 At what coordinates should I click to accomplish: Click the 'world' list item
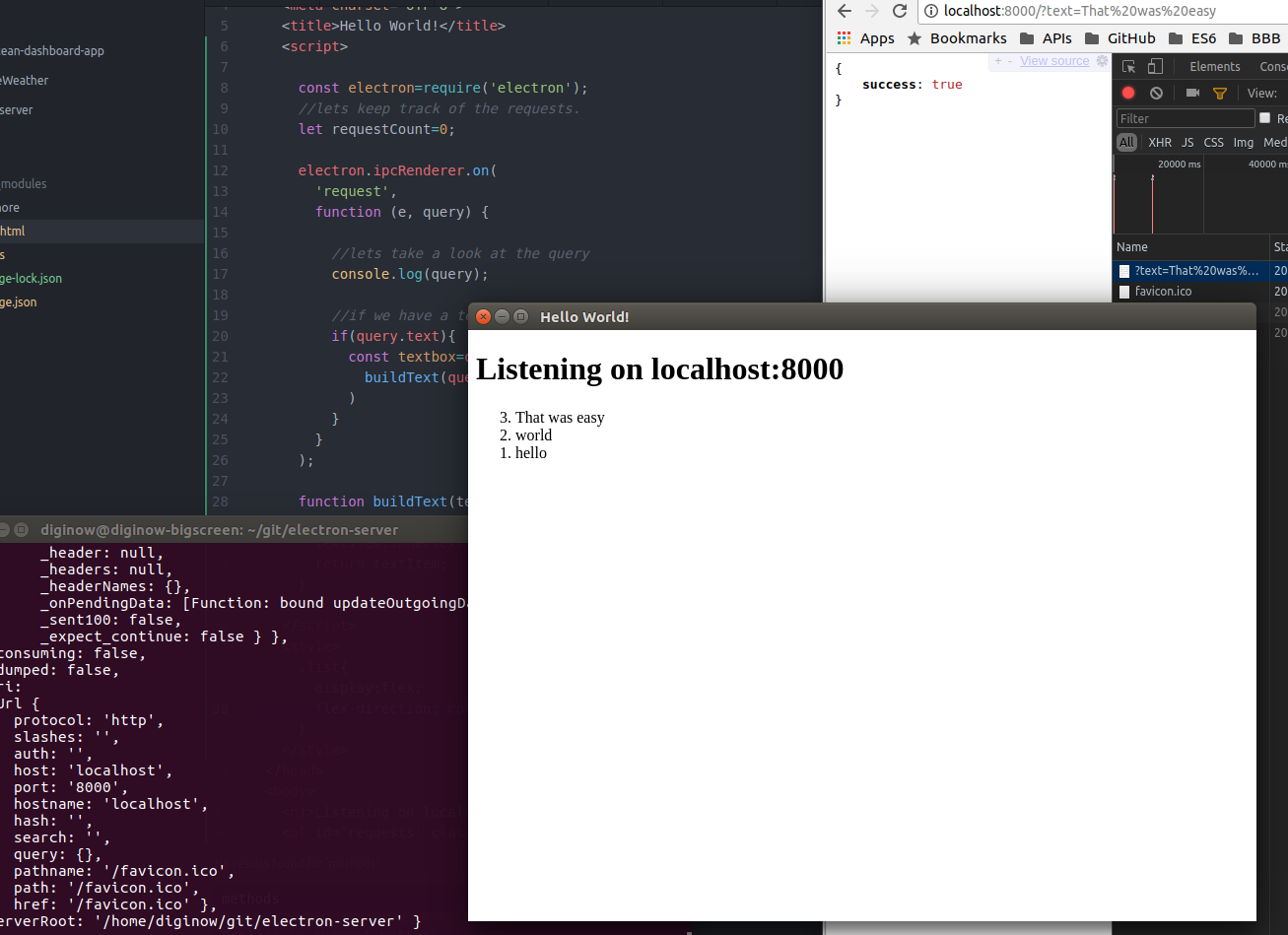[533, 435]
